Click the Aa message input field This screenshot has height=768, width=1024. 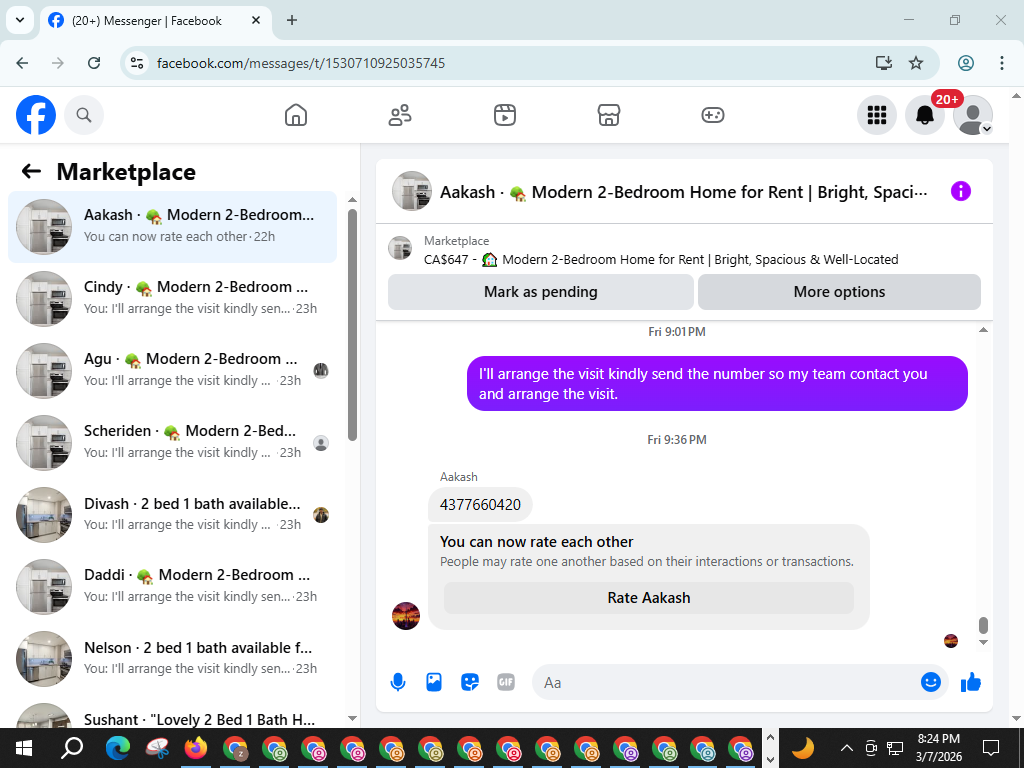[725, 682]
